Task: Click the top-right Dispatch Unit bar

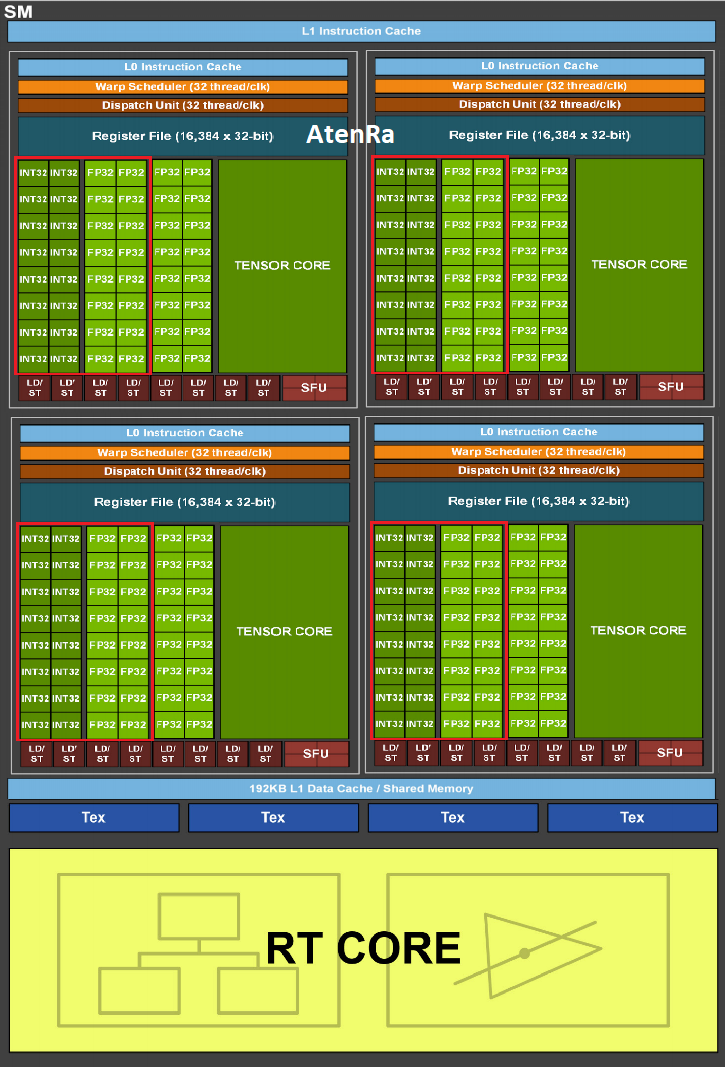Action: click(x=540, y=105)
